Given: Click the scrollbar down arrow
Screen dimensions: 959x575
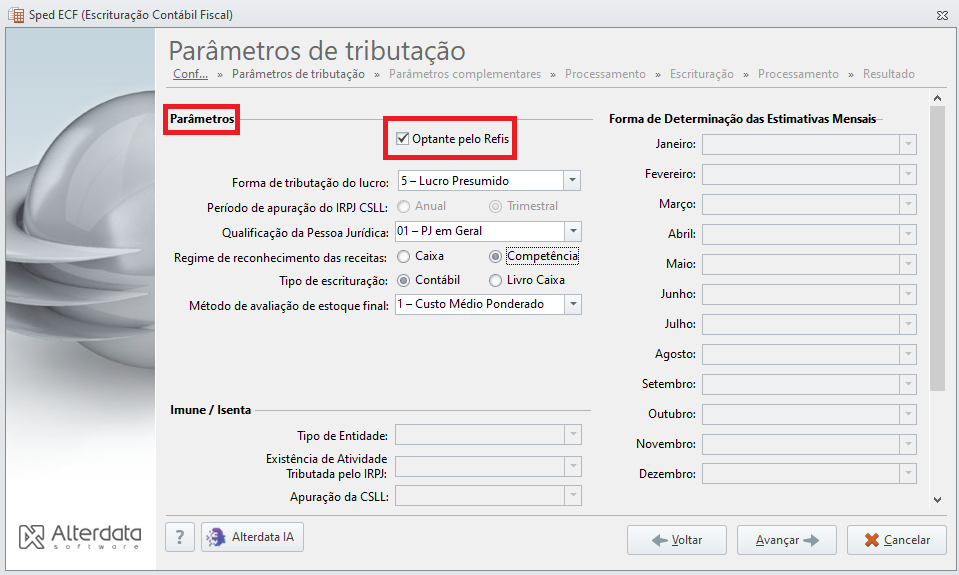Looking at the screenshot, I should (938, 500).
